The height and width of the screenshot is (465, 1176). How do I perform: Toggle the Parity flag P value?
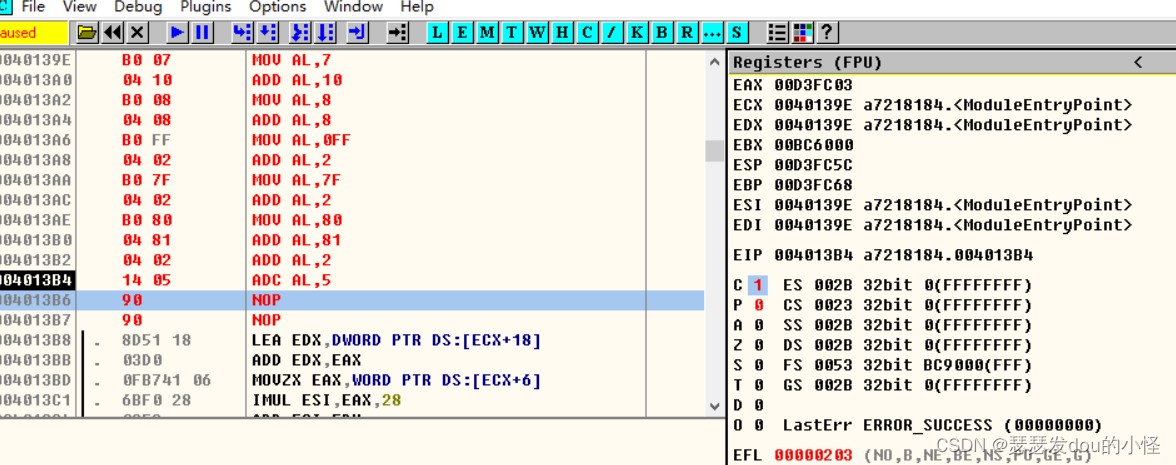pos(758,305)
